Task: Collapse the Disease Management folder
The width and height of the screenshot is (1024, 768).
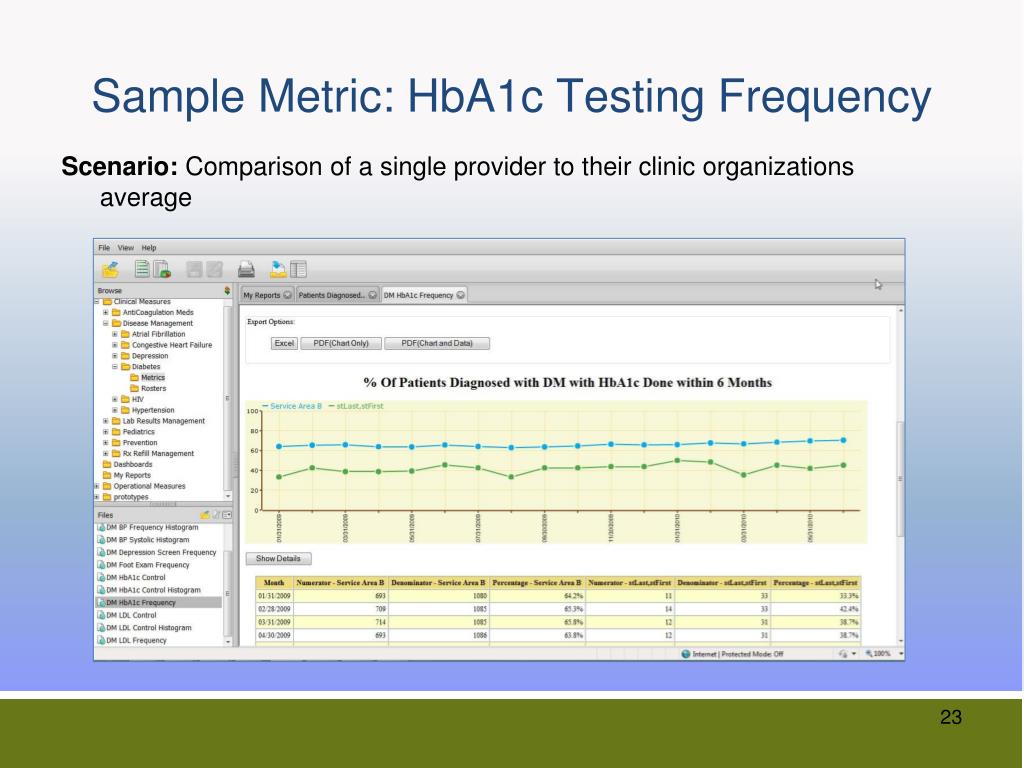Action: 106,323
